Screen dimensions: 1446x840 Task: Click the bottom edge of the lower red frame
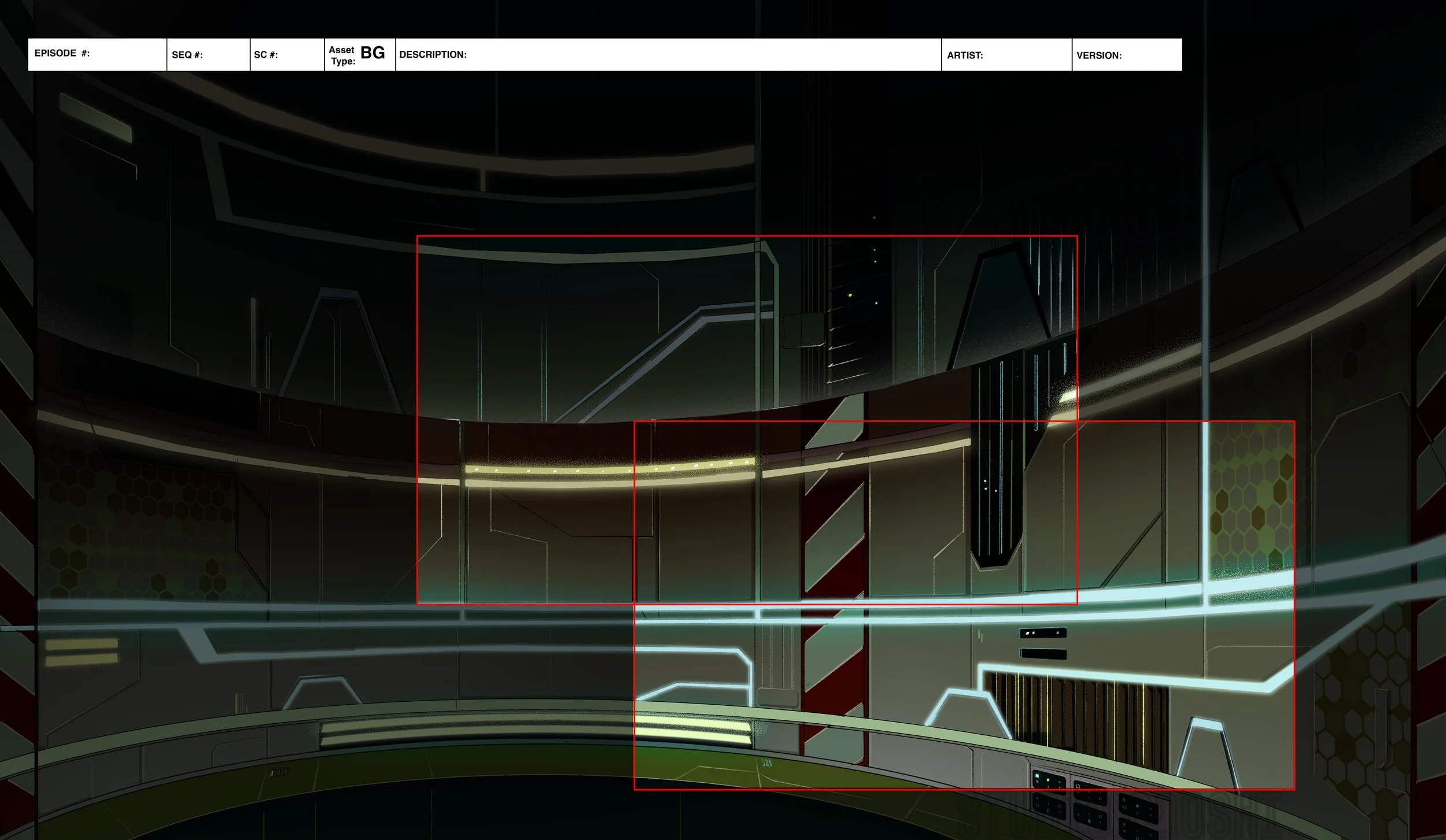coord(964,789)
